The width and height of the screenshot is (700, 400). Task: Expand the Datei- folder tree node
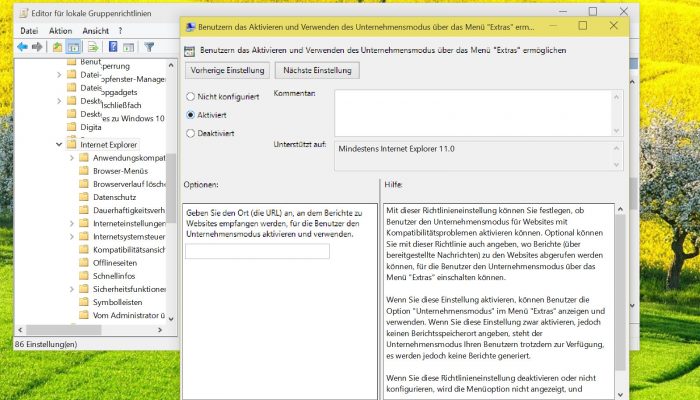59,75
